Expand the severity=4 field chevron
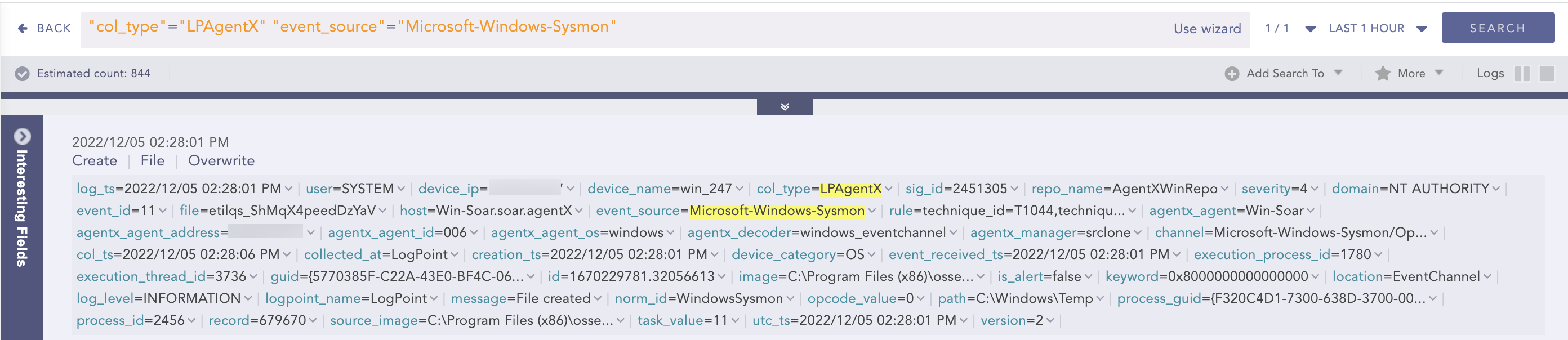The width and height of the screenshot is (1568, 340). pyautogui.click(x=1314, y=189)
